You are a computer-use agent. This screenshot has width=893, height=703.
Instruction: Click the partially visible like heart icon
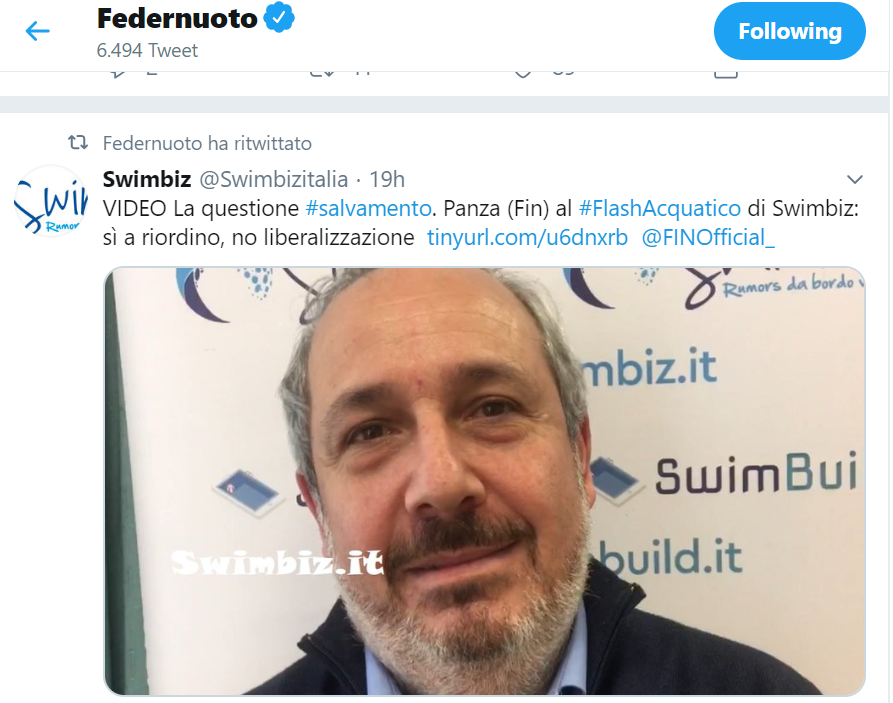click(x=523, y=74)
